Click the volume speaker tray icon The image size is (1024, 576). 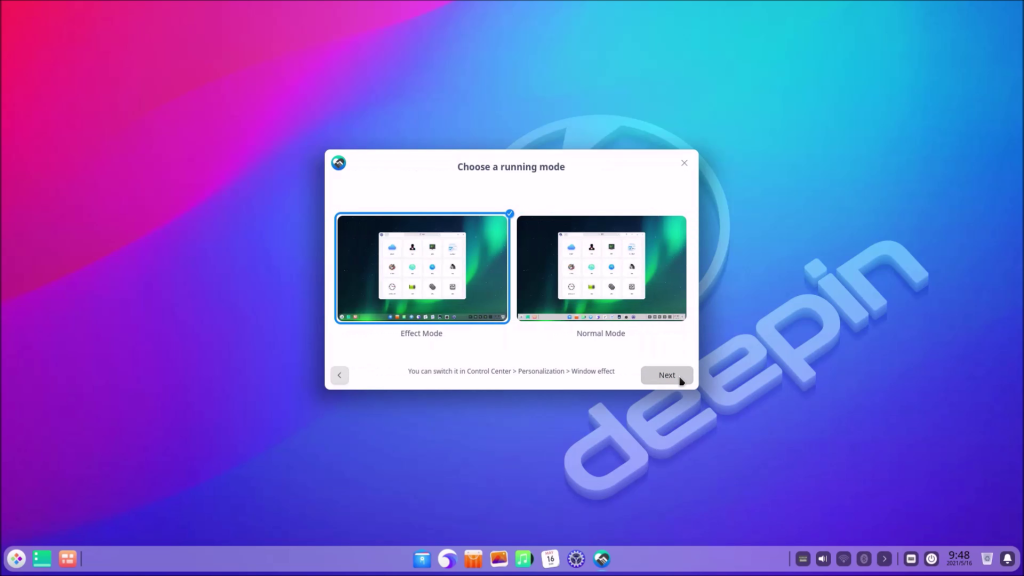coord(823,559)
